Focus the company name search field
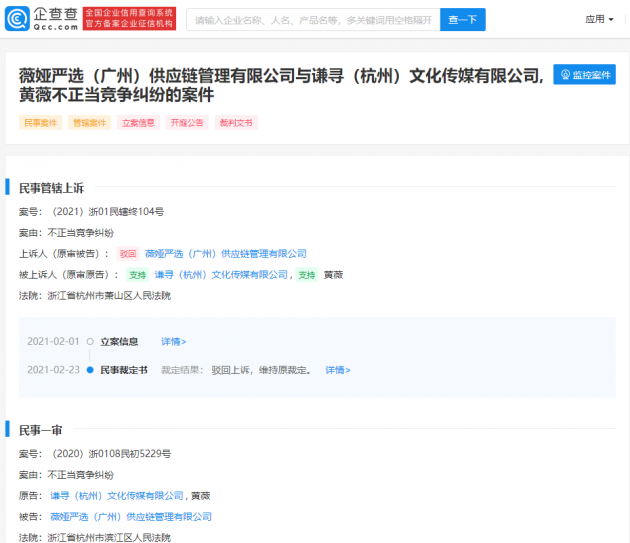 pos(313,20)
